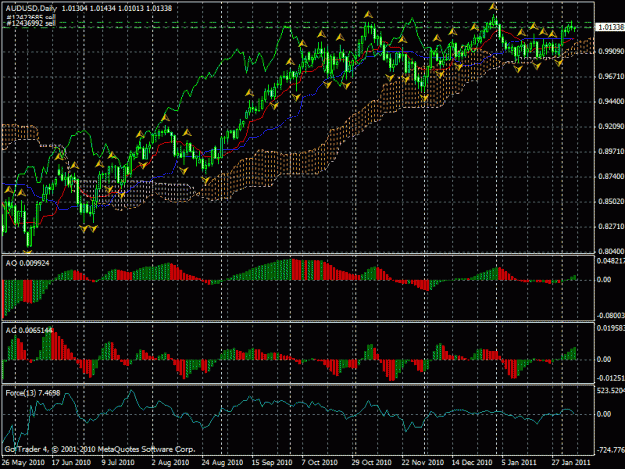Click the 5 Jan 2011 date label
The height and width of the screenshot is (469, 625).
point(519,463)
